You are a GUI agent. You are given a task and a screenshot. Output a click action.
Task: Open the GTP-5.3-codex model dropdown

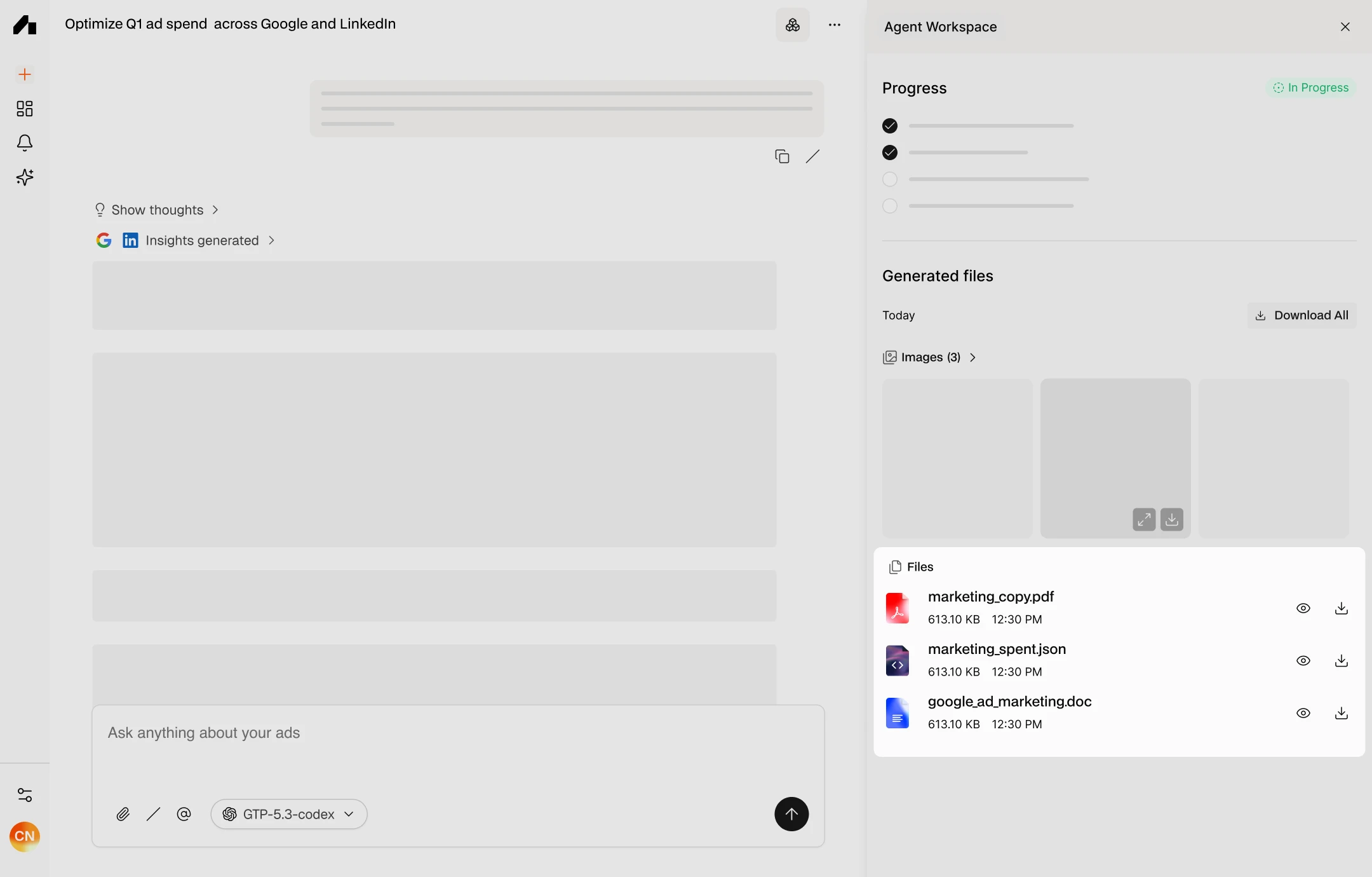[x=289, y=814]
